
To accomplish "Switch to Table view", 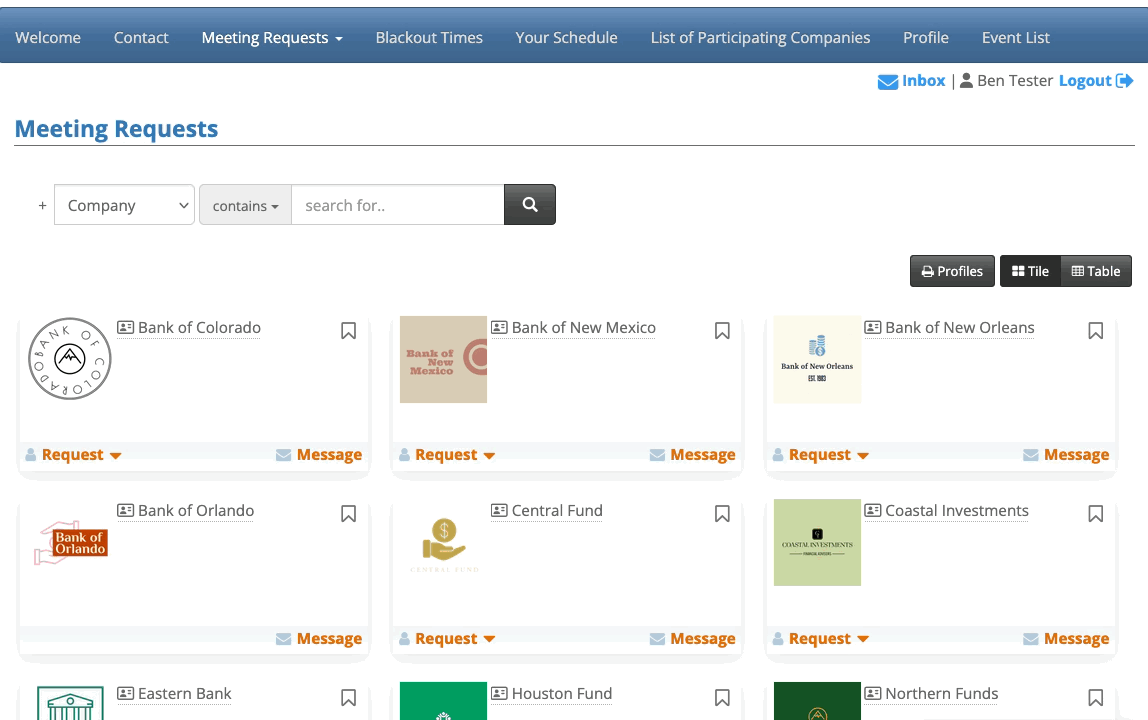I will [x=1096, y=271].
